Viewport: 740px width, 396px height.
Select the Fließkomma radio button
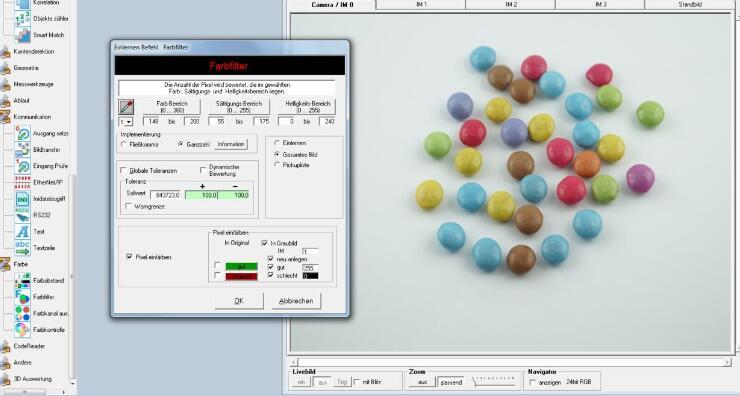pyautogui.click(x=124, y=144)
